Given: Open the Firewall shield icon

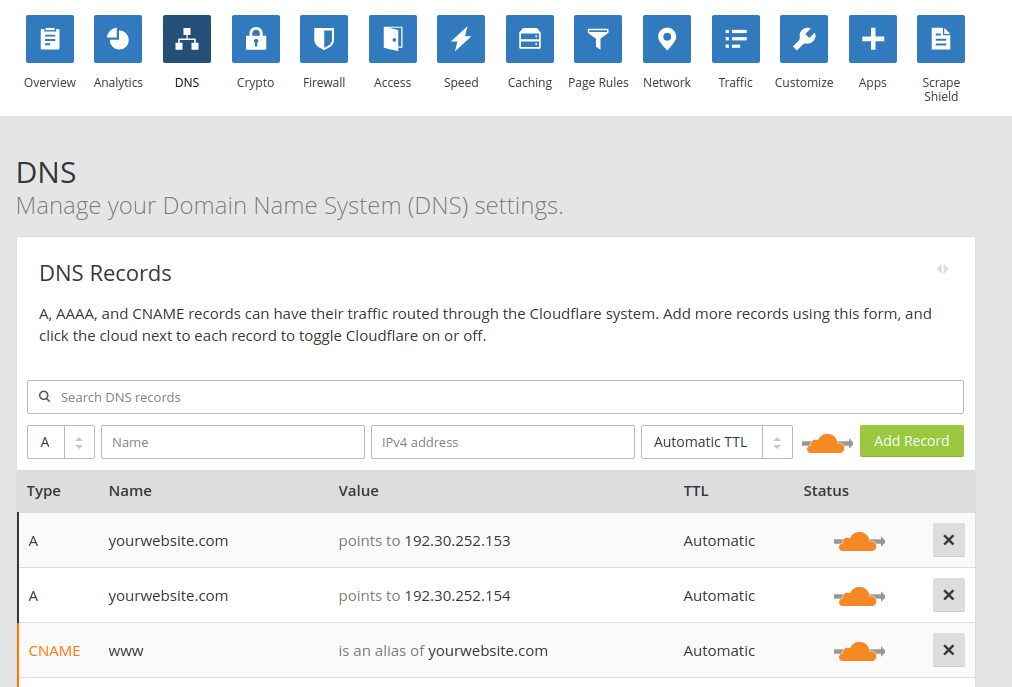Looking at the screenshot, I should [324, 39].
